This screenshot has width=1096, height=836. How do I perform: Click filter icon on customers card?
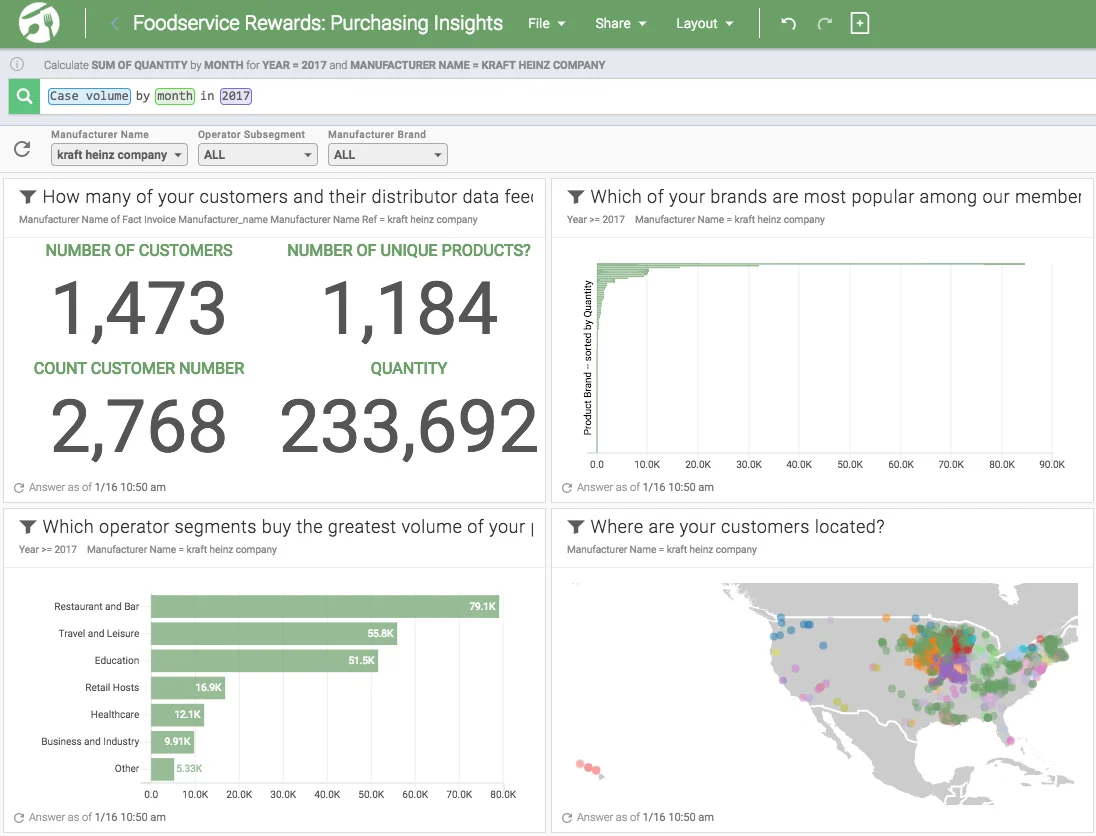[27, 196]
